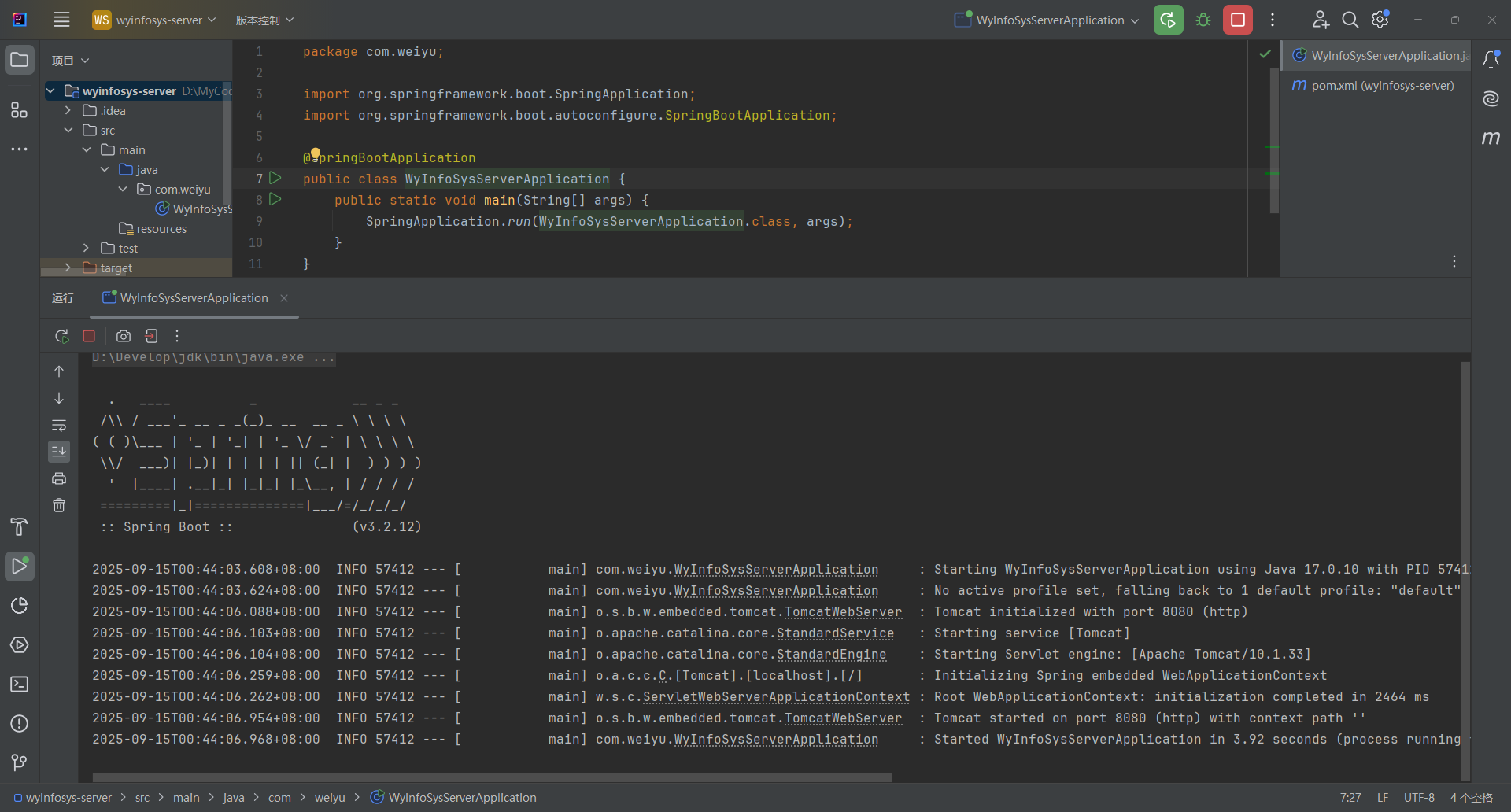Clear console output with the trash icon
Image resolution: width=1511 pixels, height=812 pixels.
(59, 505)
